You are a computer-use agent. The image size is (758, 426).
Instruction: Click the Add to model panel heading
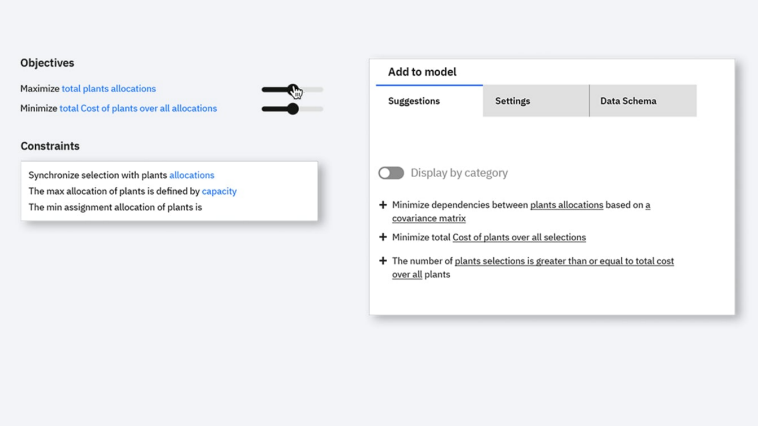pos(422,72)
